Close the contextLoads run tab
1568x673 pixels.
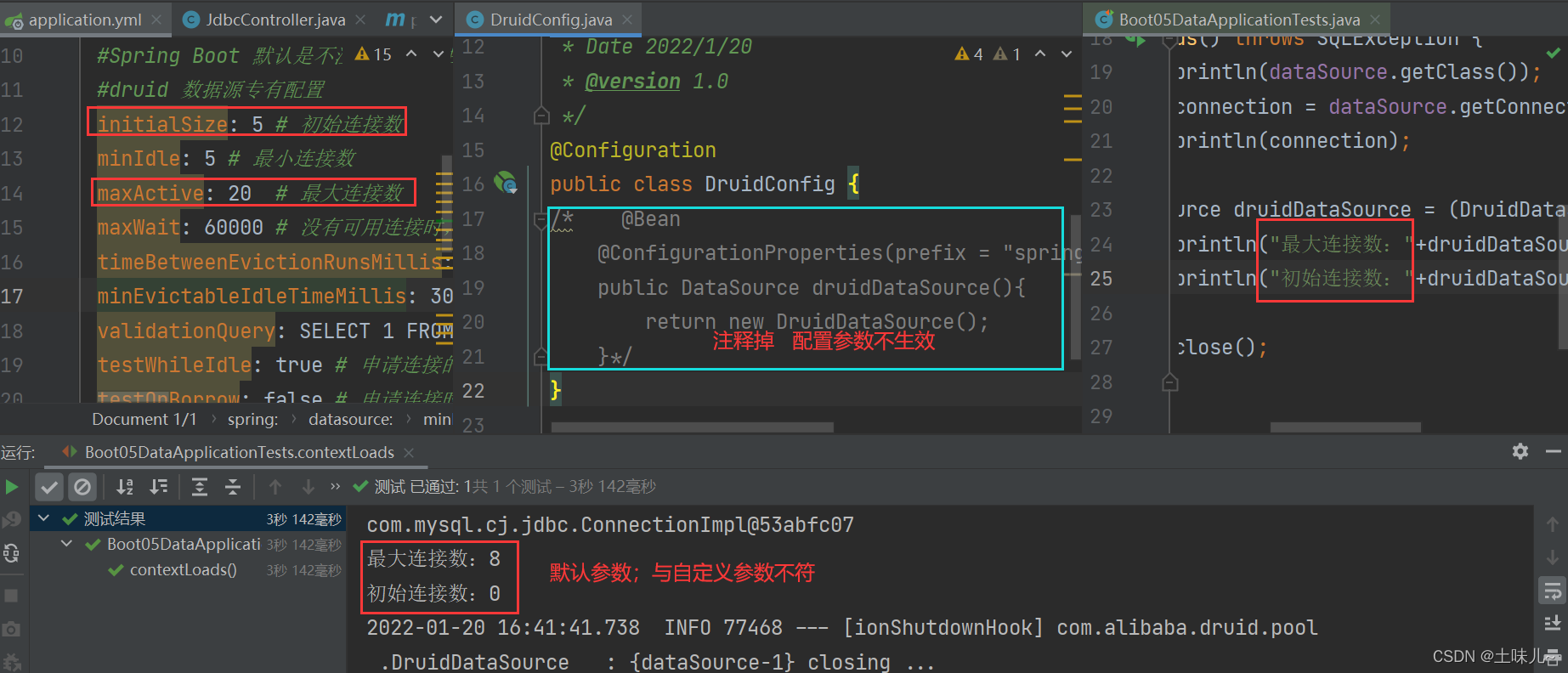(409, 452)
